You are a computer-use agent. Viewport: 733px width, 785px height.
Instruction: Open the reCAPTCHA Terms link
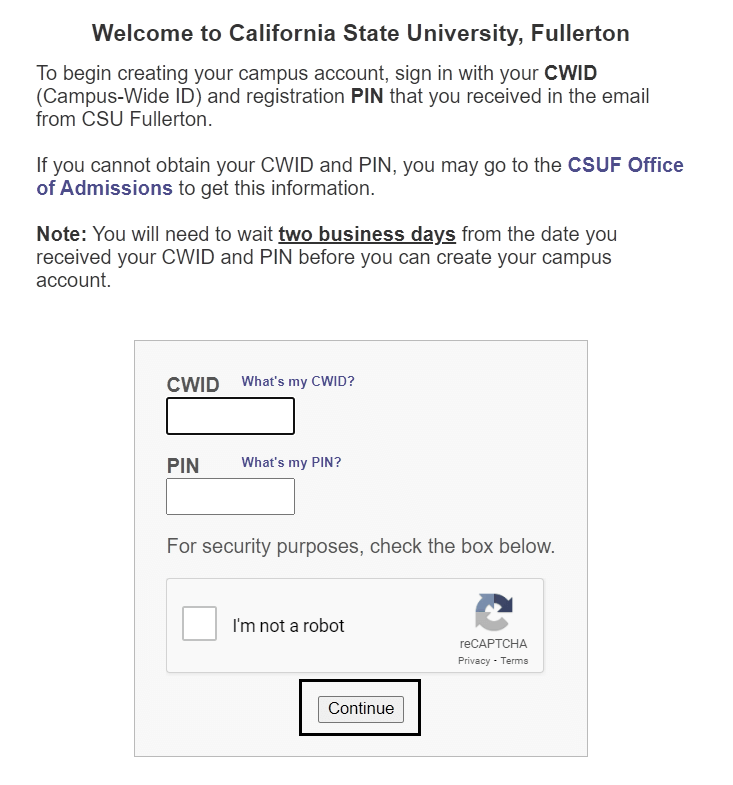point(514,661)
